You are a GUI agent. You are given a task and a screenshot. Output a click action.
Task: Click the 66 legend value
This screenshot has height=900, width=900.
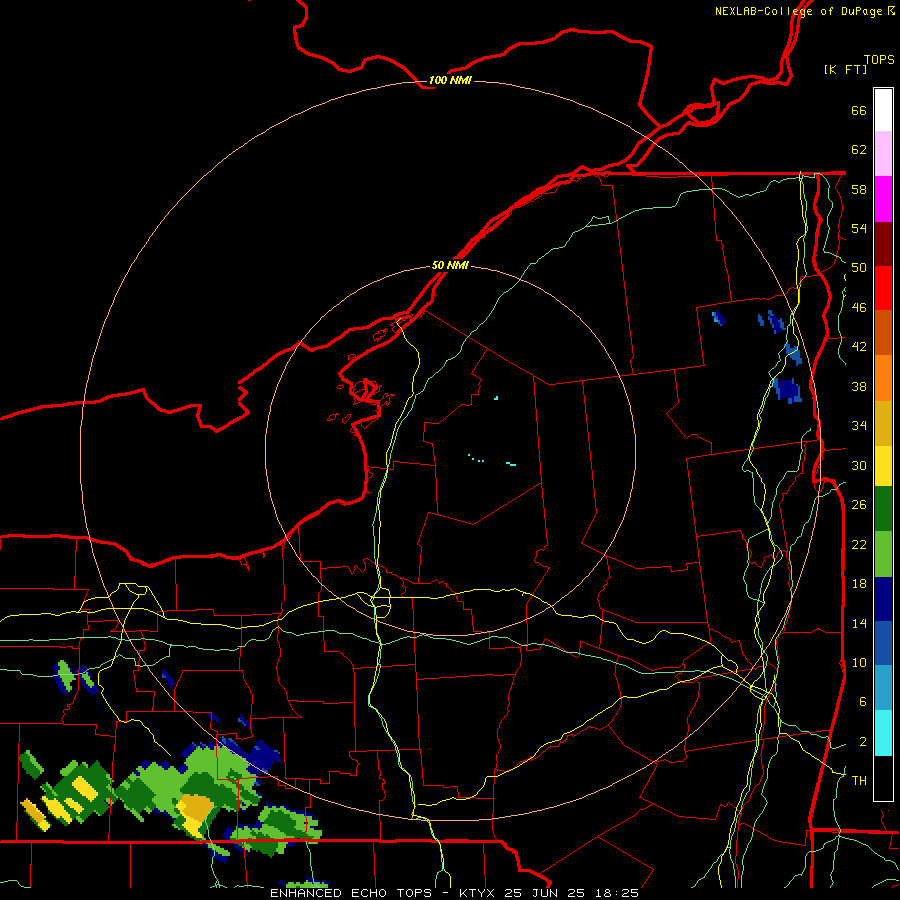click(x=859, y=111)
